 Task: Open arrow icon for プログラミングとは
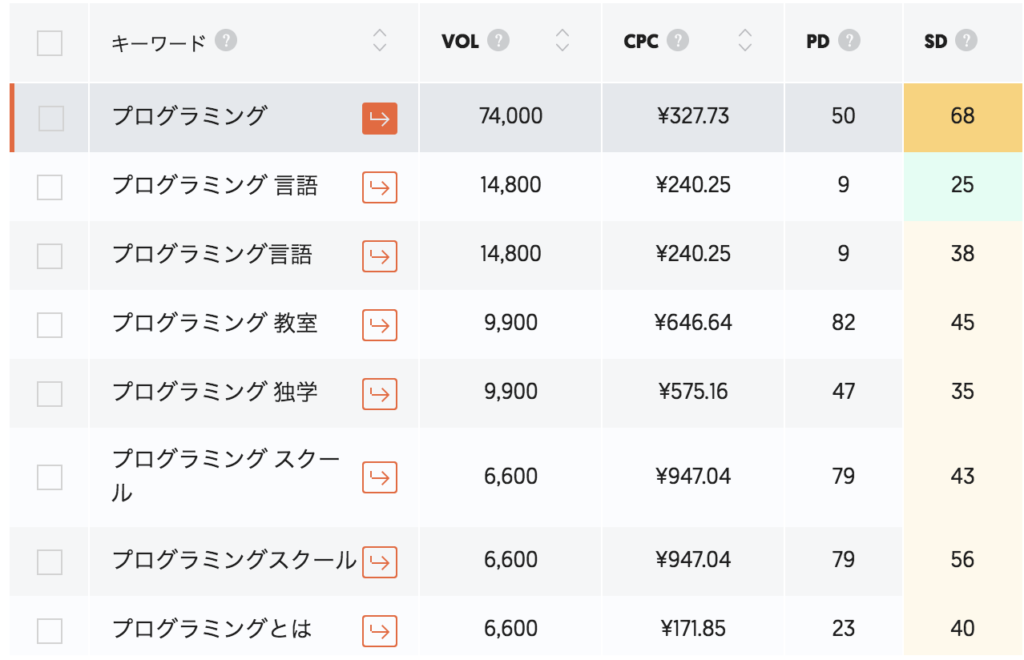(379, 631)
